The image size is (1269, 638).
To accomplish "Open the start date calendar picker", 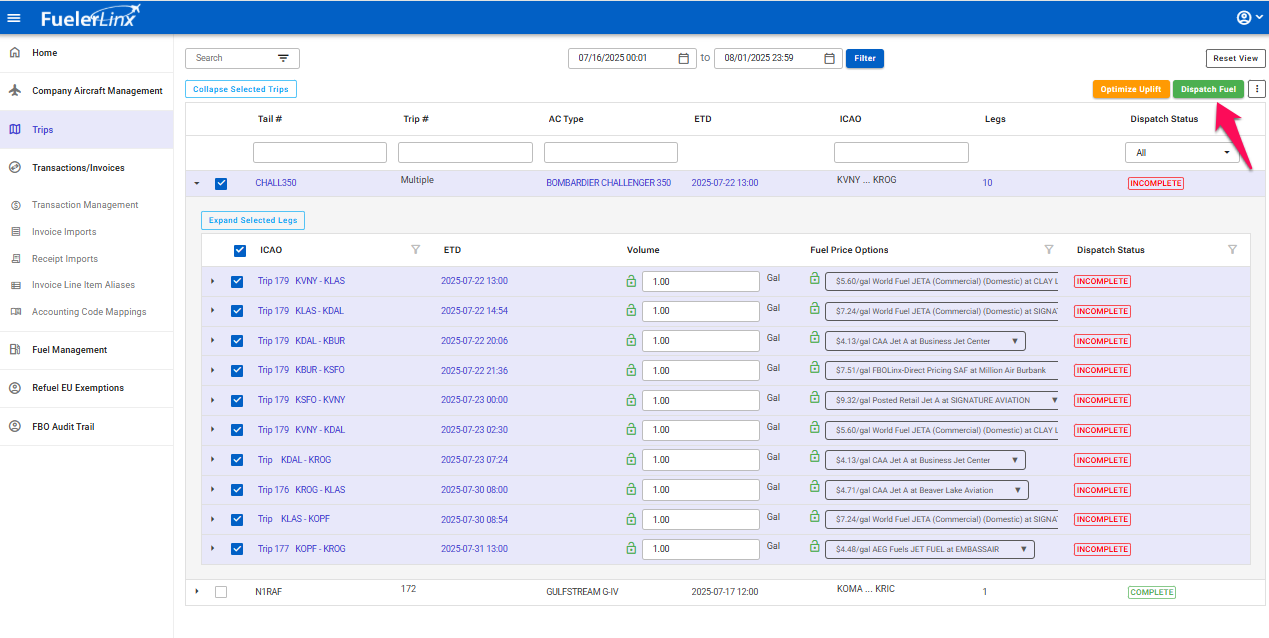I will point(684,58).
